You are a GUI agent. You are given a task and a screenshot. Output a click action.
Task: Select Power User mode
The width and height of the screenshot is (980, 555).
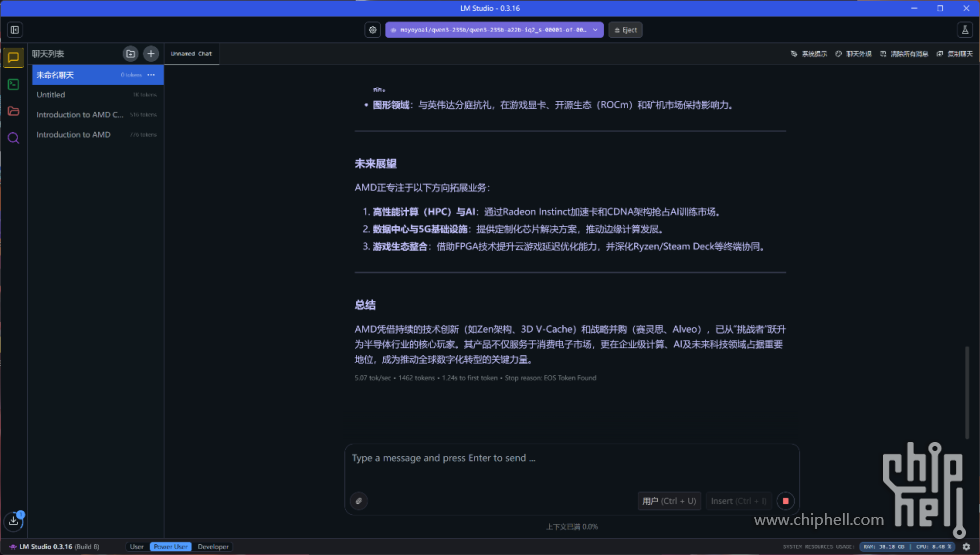coord(171,547)
